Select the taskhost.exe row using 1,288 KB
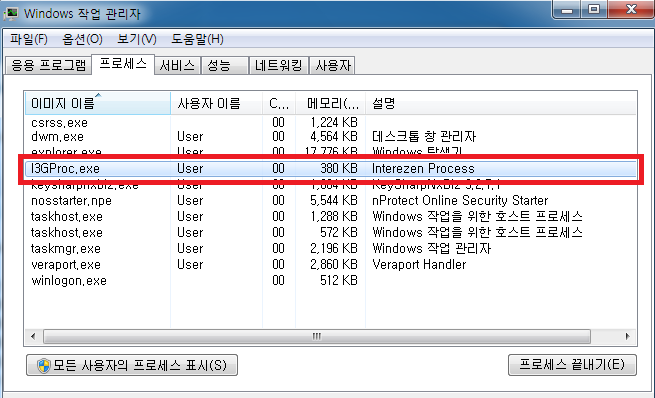 pos(330,216)
